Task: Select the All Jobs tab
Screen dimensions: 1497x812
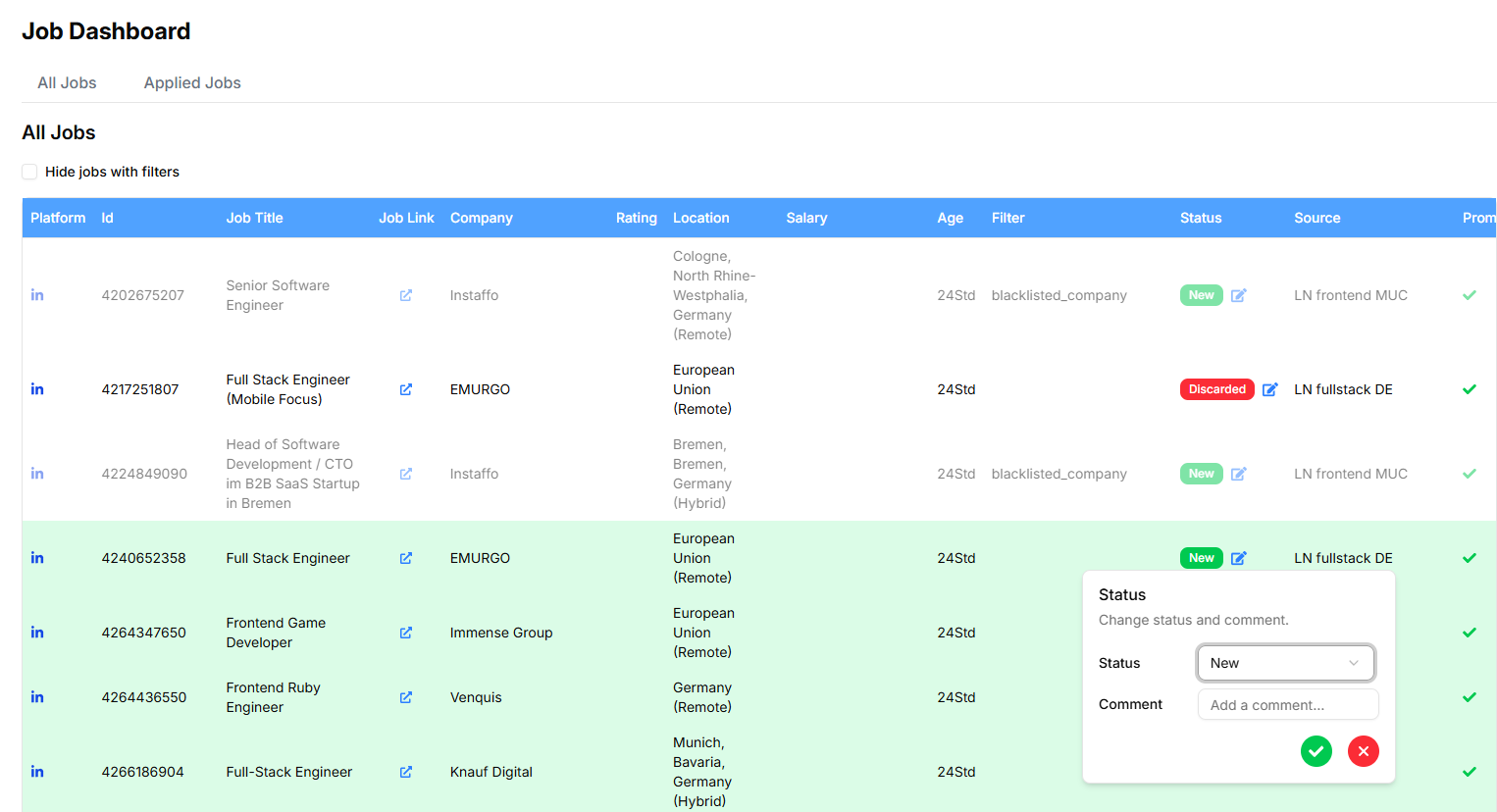Action: 67,82
